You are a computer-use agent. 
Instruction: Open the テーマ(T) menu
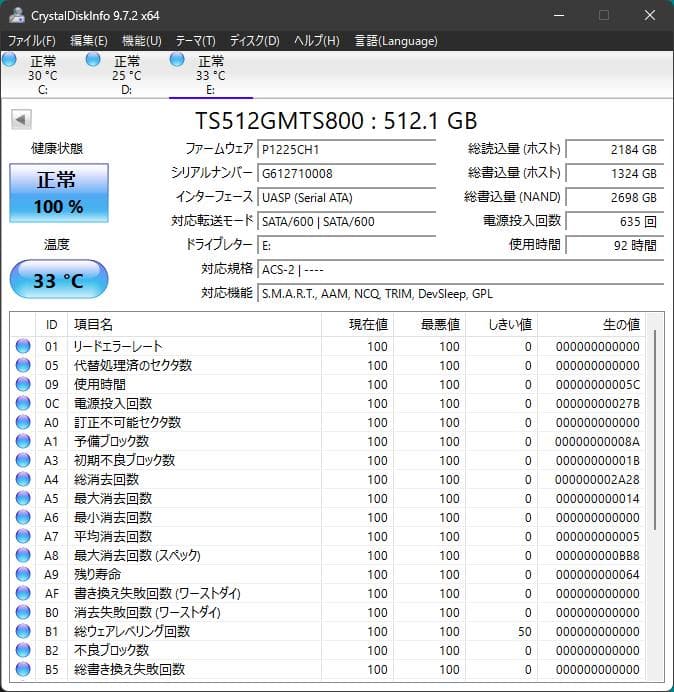[196, 41]
